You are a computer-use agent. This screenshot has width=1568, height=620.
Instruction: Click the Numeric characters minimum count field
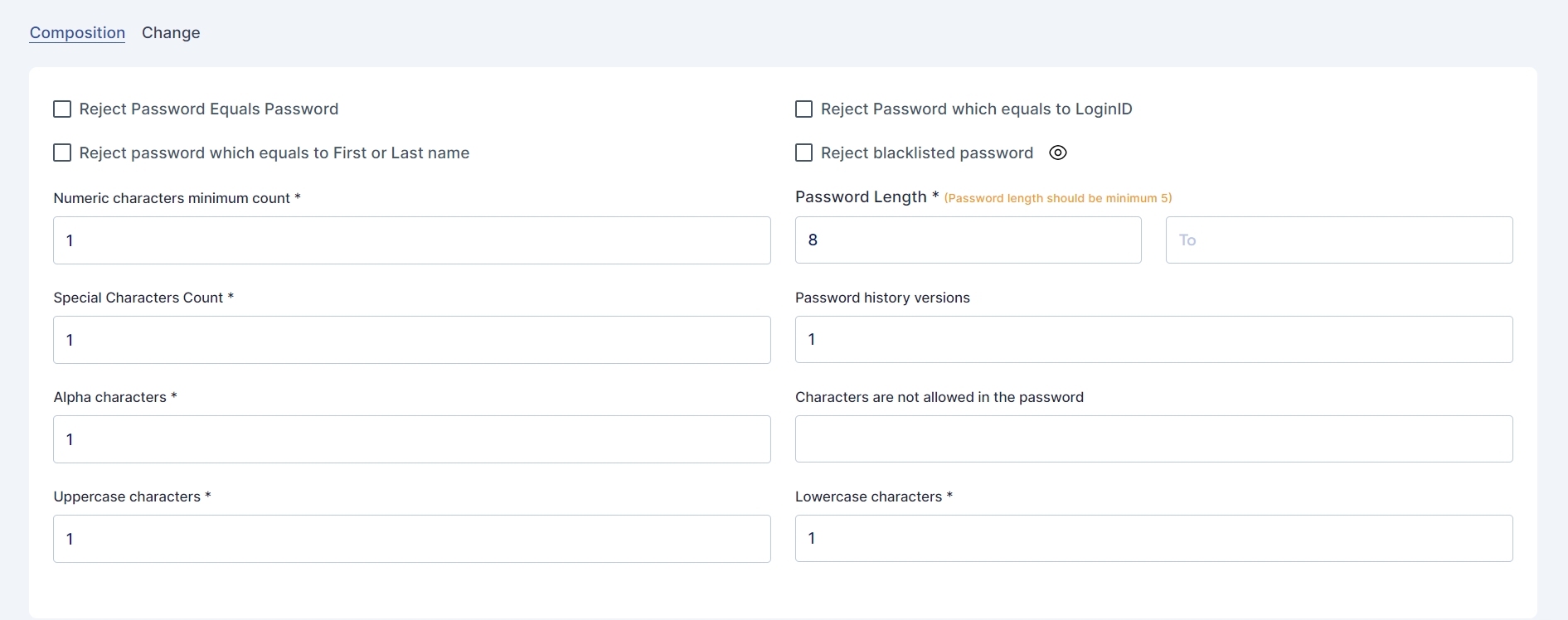pos(411,240)
